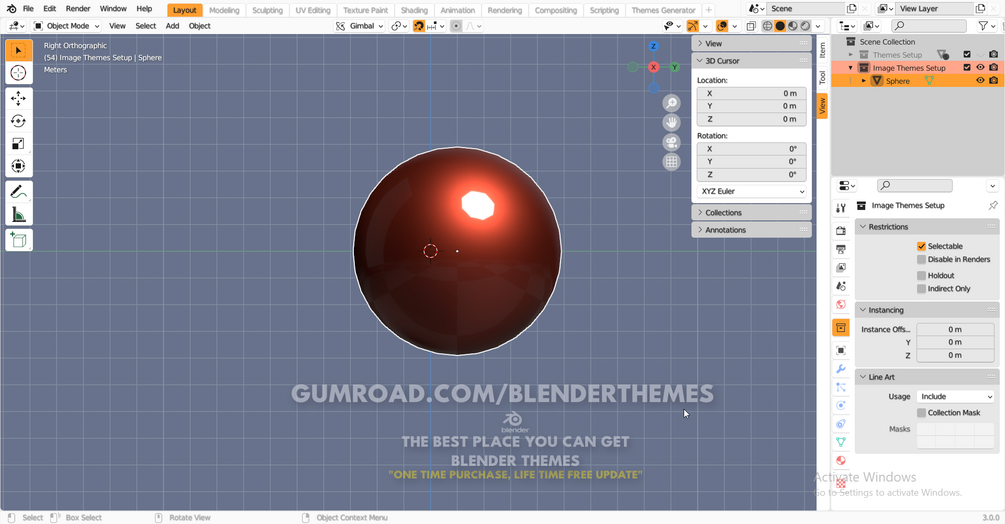Open the Object Mode dropdown

click(x=67, y=26)
